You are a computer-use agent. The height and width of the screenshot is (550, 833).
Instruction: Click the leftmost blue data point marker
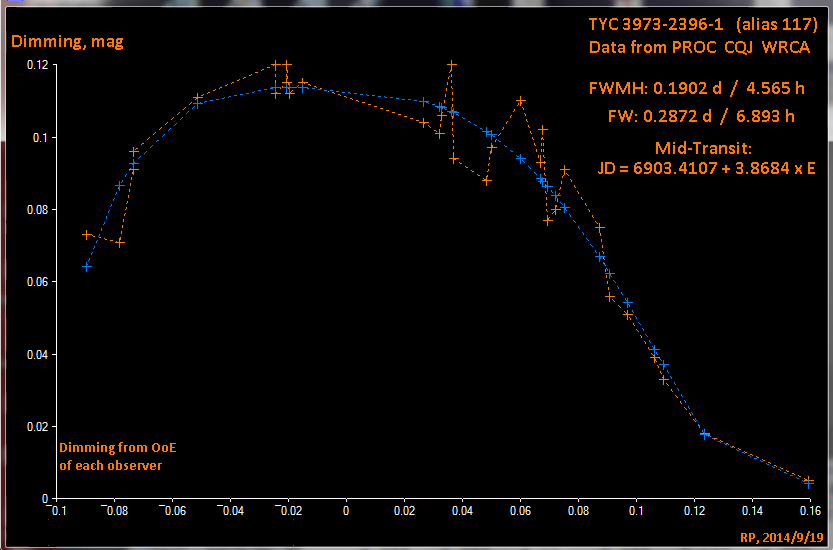(x=87, y=267)
